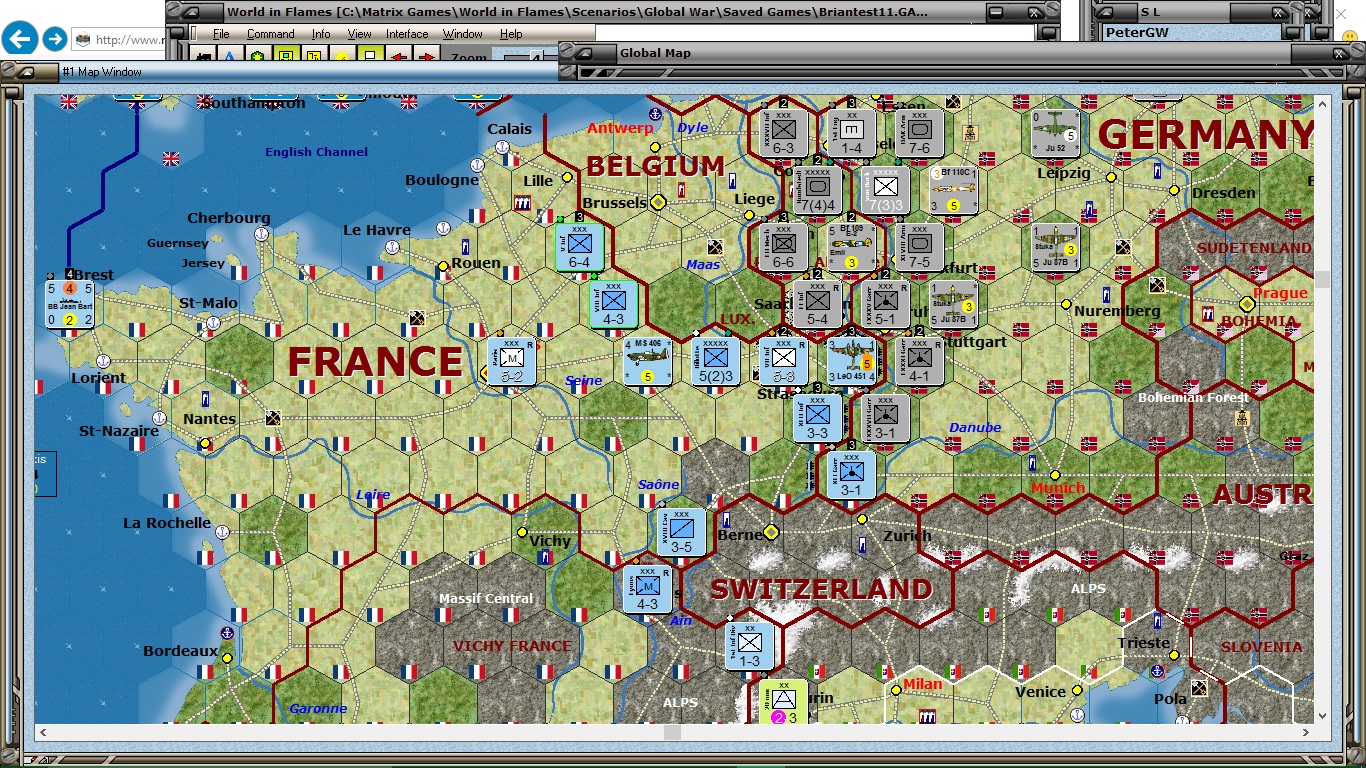Image resolution: width=1366 pixels, height=768 pixels.
Task: Click the Nuremberg city label
Action: 1117,311
